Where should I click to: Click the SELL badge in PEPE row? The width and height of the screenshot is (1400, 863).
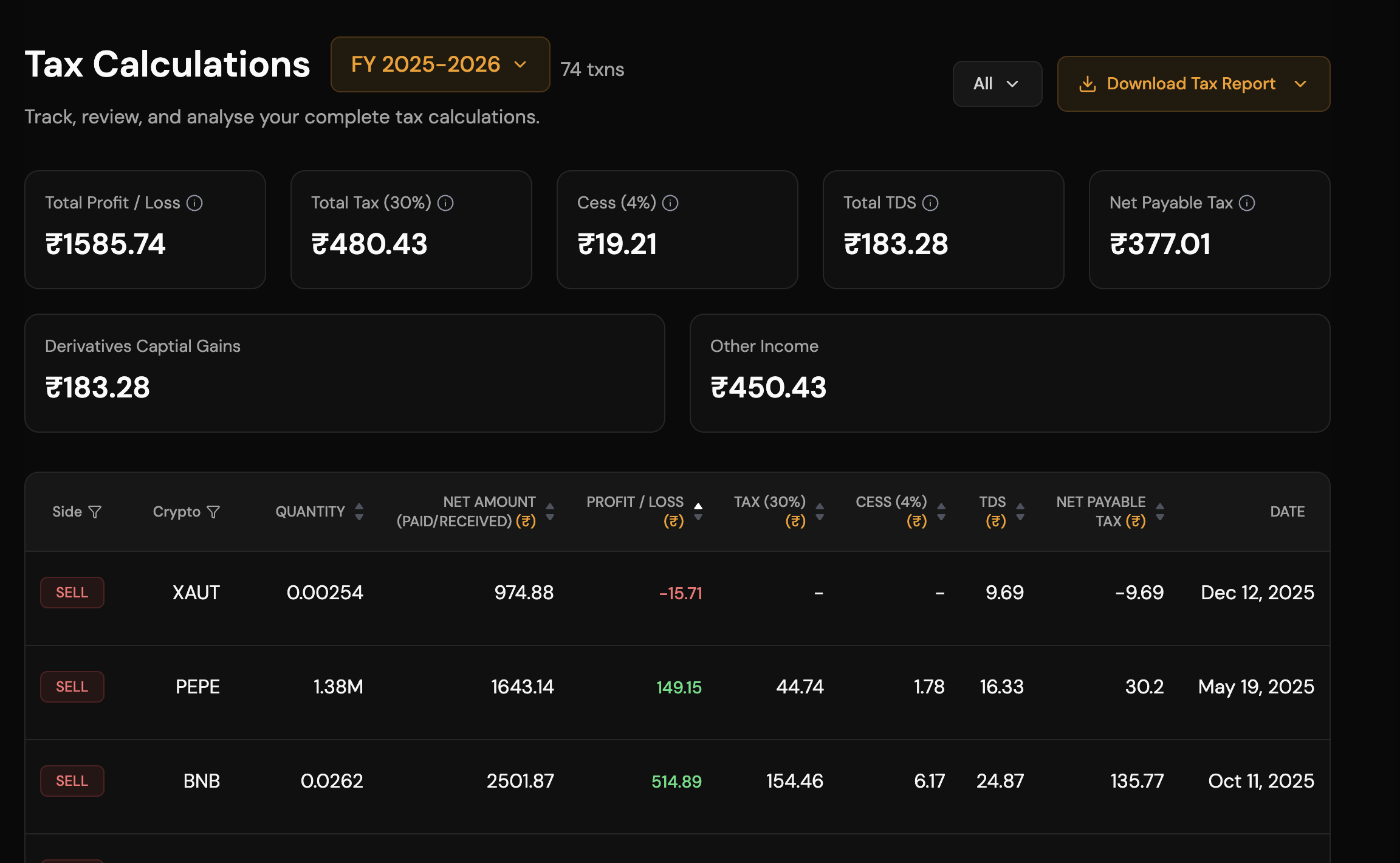pos(72,687)
